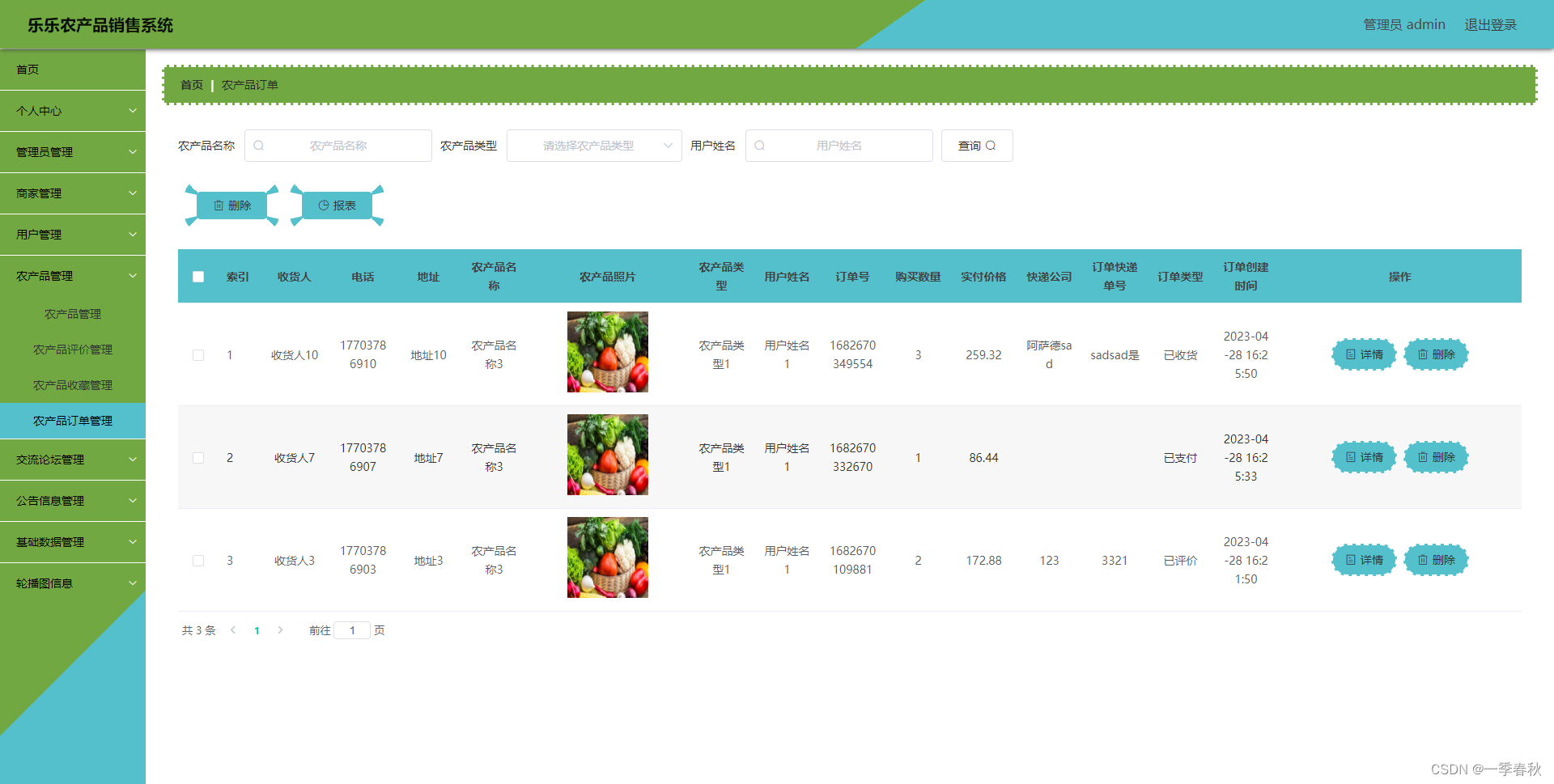Viewport: 1554px width, 784px height.
Task: Focus the 用户姓名 search input
Action: (x=839, y=146)
